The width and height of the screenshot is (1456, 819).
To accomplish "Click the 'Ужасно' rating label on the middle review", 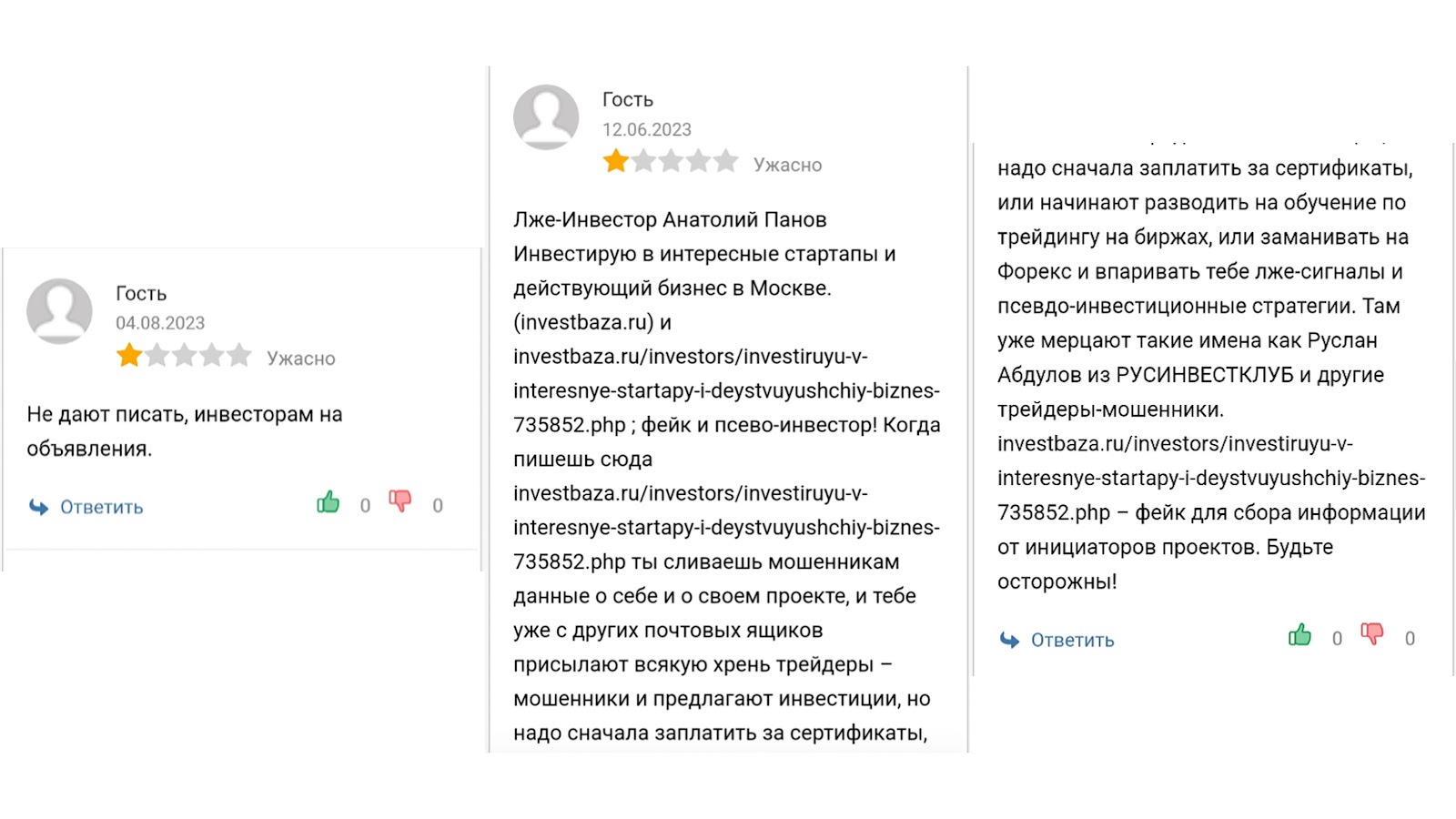I will pyautogui.click(x=786, y=163).
